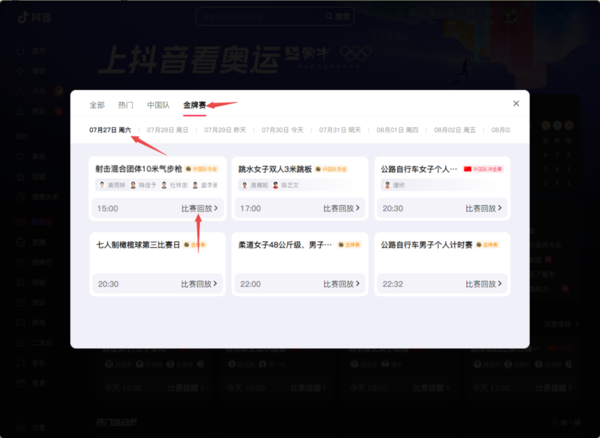The height and width of the screenshot is (438, 600).
Task: Switch to the 全部 tab
Action: click(x=97, y=105)
